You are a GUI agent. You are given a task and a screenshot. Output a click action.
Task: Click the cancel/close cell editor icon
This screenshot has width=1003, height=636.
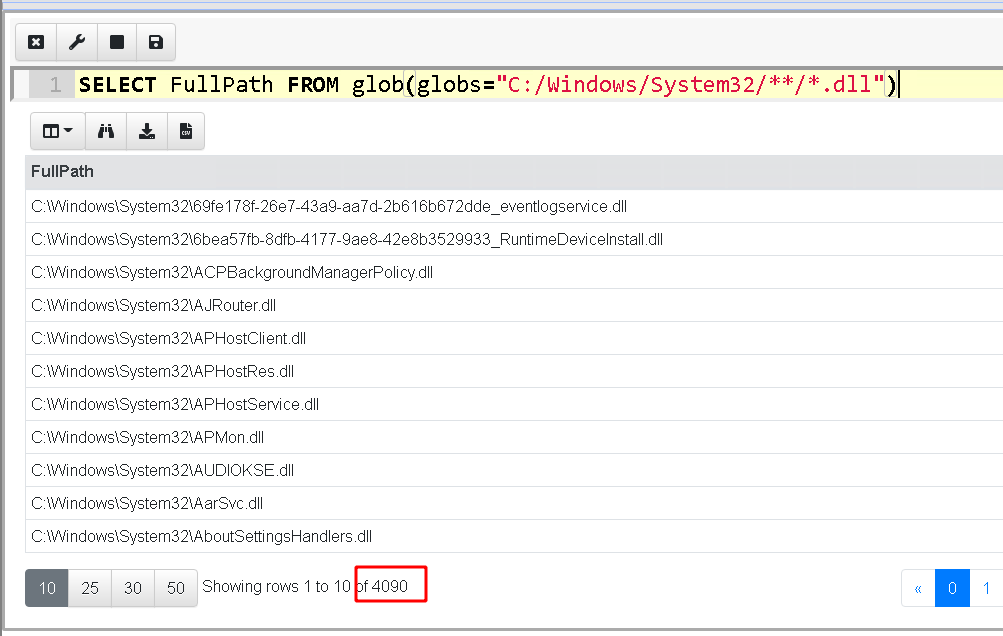coord(36,42)
